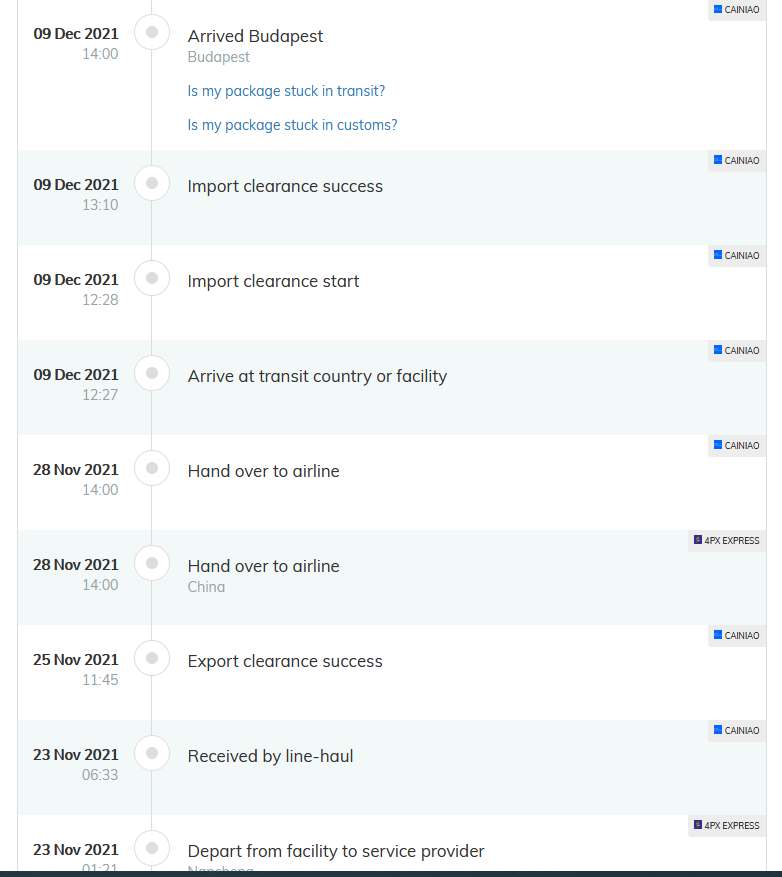Select timeline marker for Arrived Budapest
Viewport: 782px width, 877px height.
point(152,32)
